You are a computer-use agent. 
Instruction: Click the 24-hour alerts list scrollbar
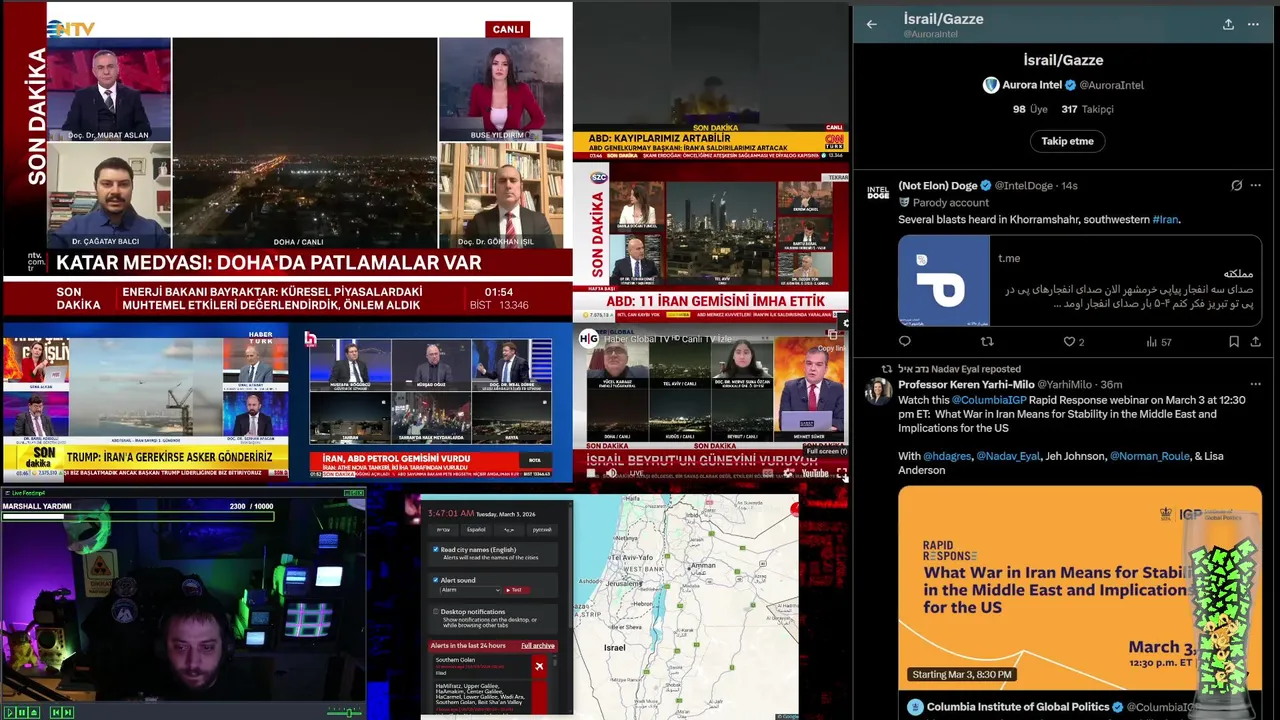pyautogui.click(x=555, y=663)
